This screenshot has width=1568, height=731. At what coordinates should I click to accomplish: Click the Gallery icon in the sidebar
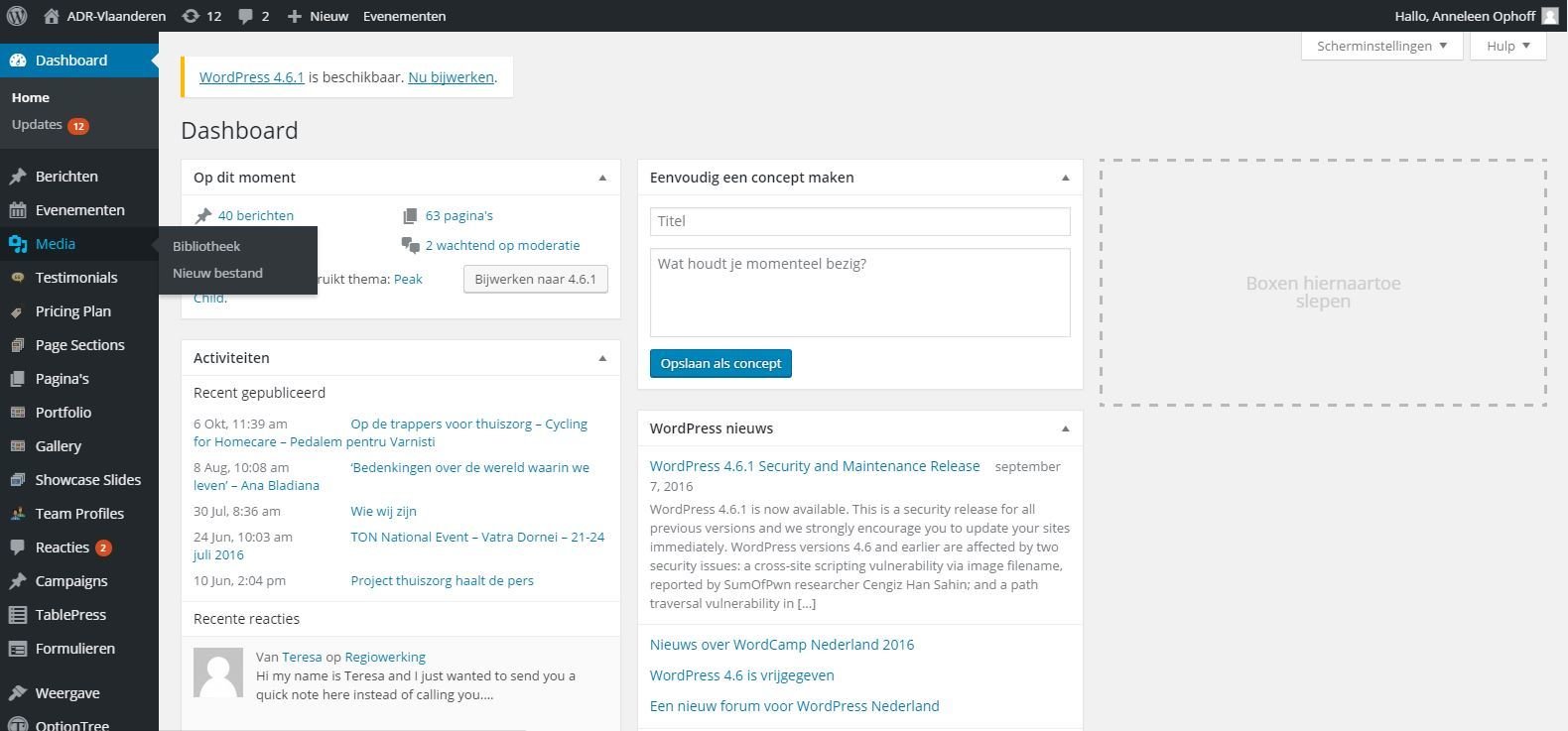pyautogui.click(x=18, y=446)
